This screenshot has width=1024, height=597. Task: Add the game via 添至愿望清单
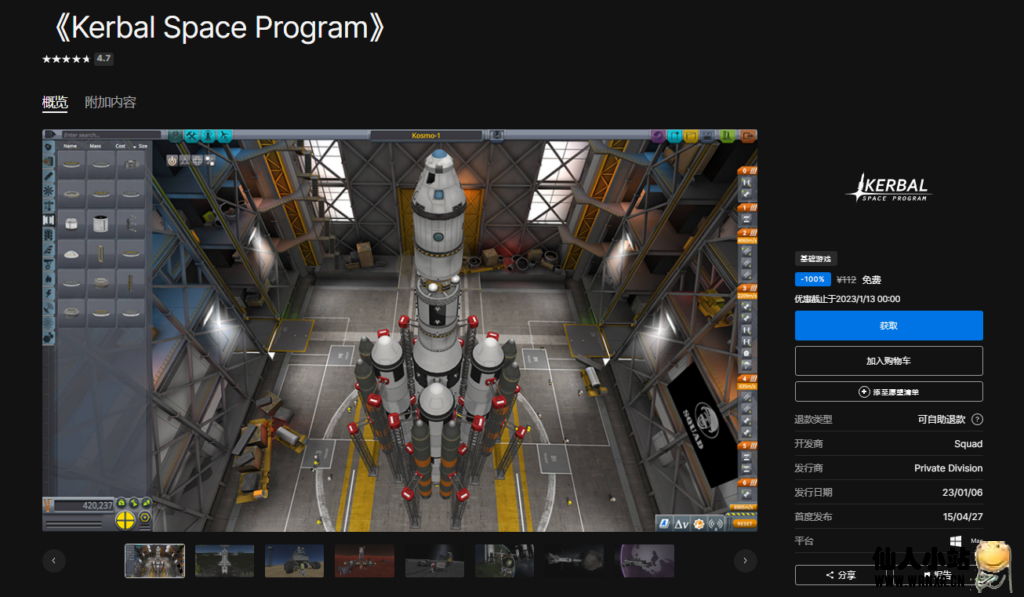(888, 392)
